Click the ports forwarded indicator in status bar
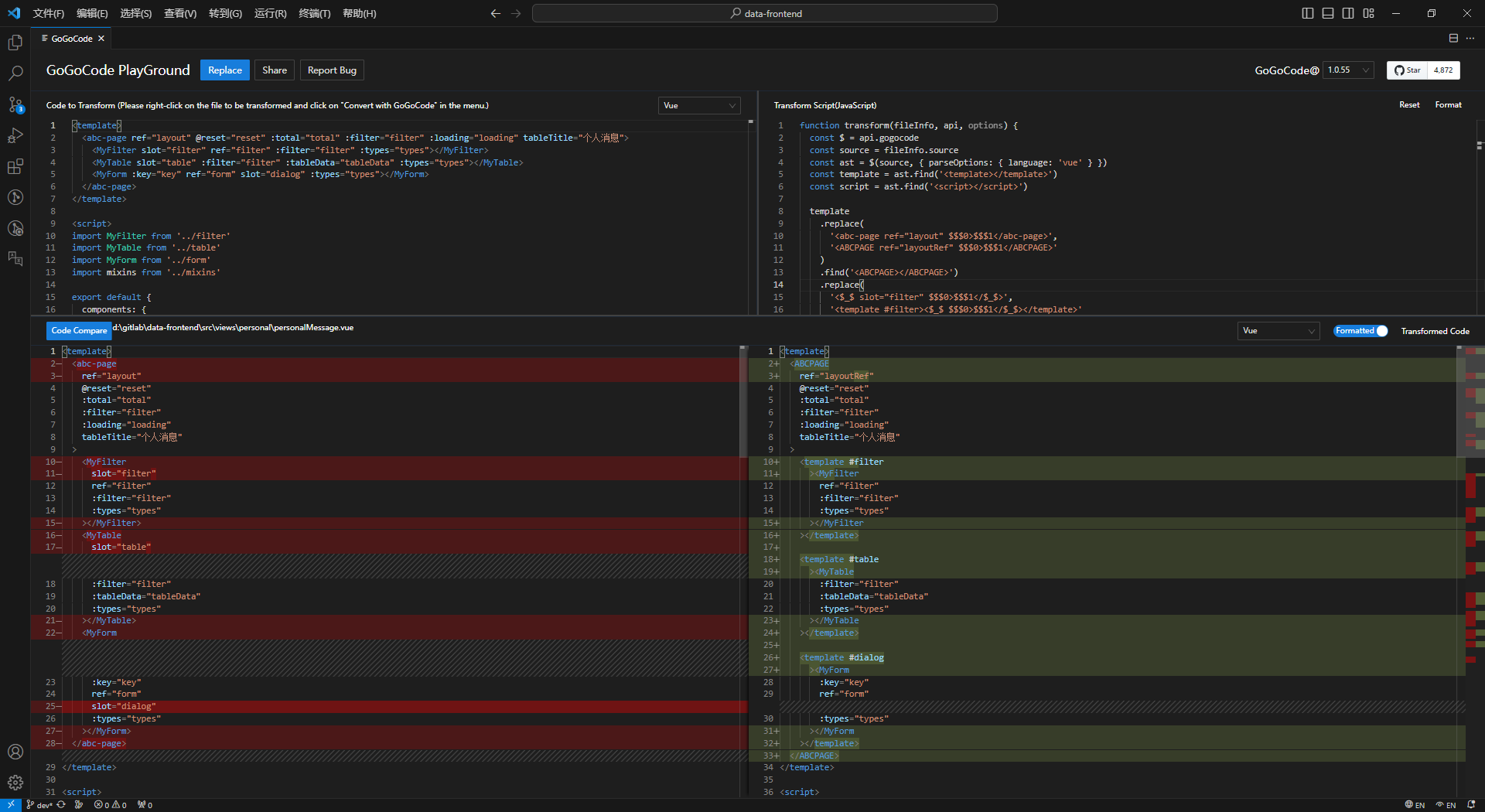This screenshot has height=812, width=1485. pos(145,805)
